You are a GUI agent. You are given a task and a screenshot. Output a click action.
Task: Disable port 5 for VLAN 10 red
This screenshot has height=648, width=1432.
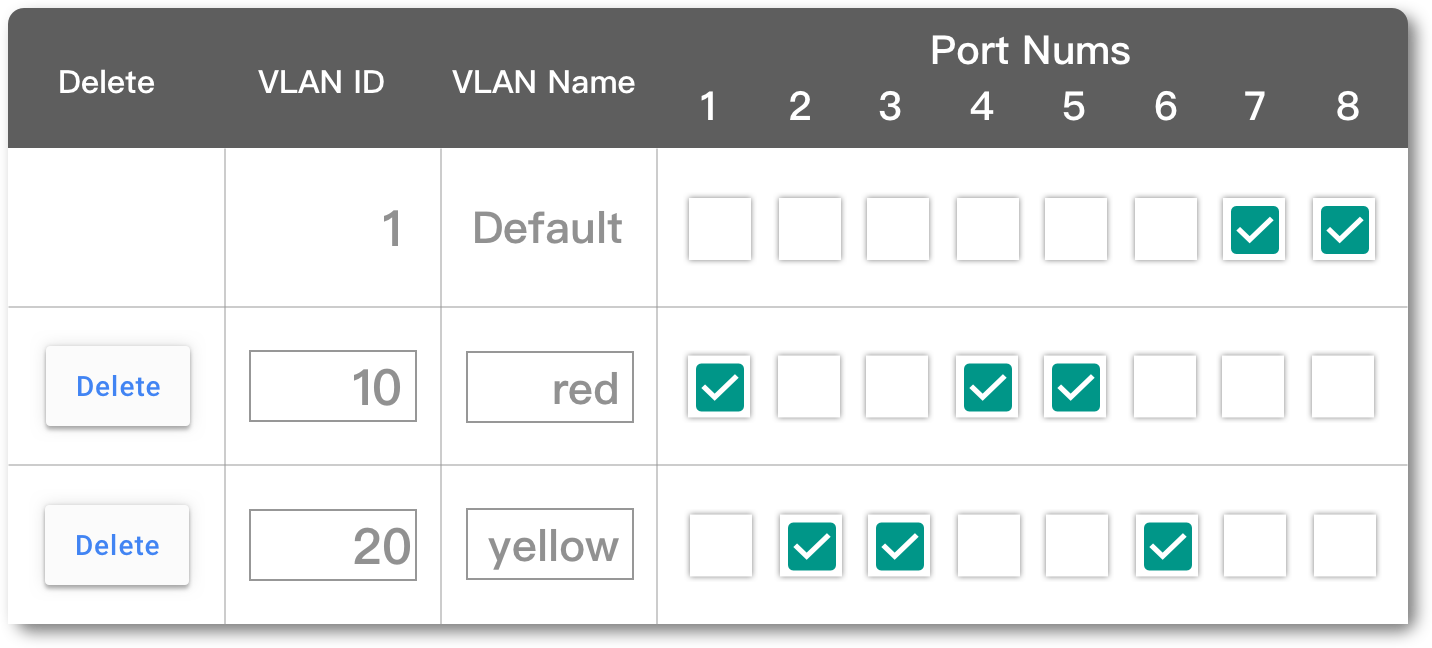tap(1074, 387)
